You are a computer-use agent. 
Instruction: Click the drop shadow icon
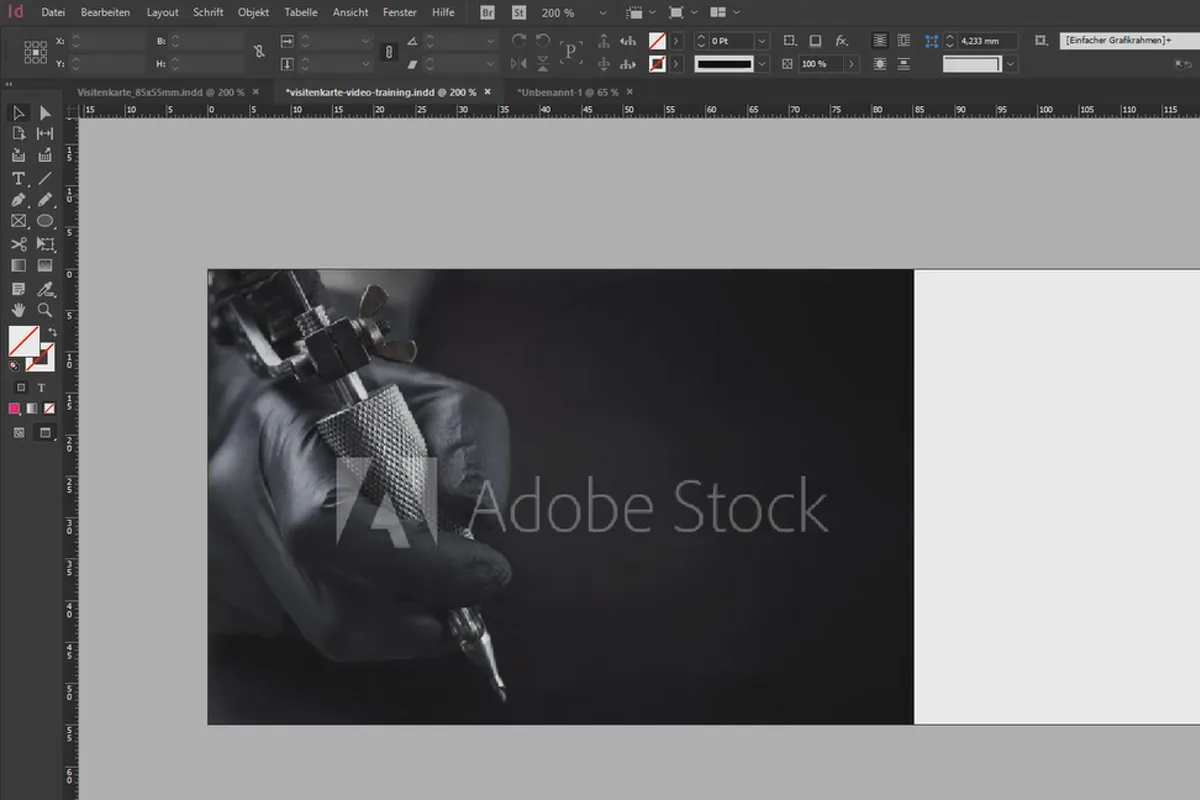tap(815, 41)
